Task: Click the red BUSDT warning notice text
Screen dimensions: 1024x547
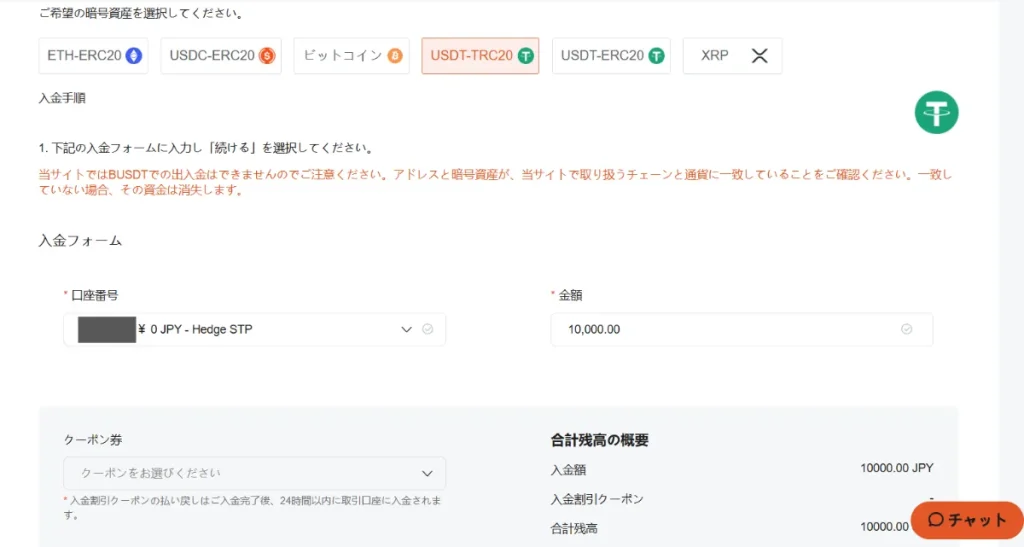Action: 495,182
